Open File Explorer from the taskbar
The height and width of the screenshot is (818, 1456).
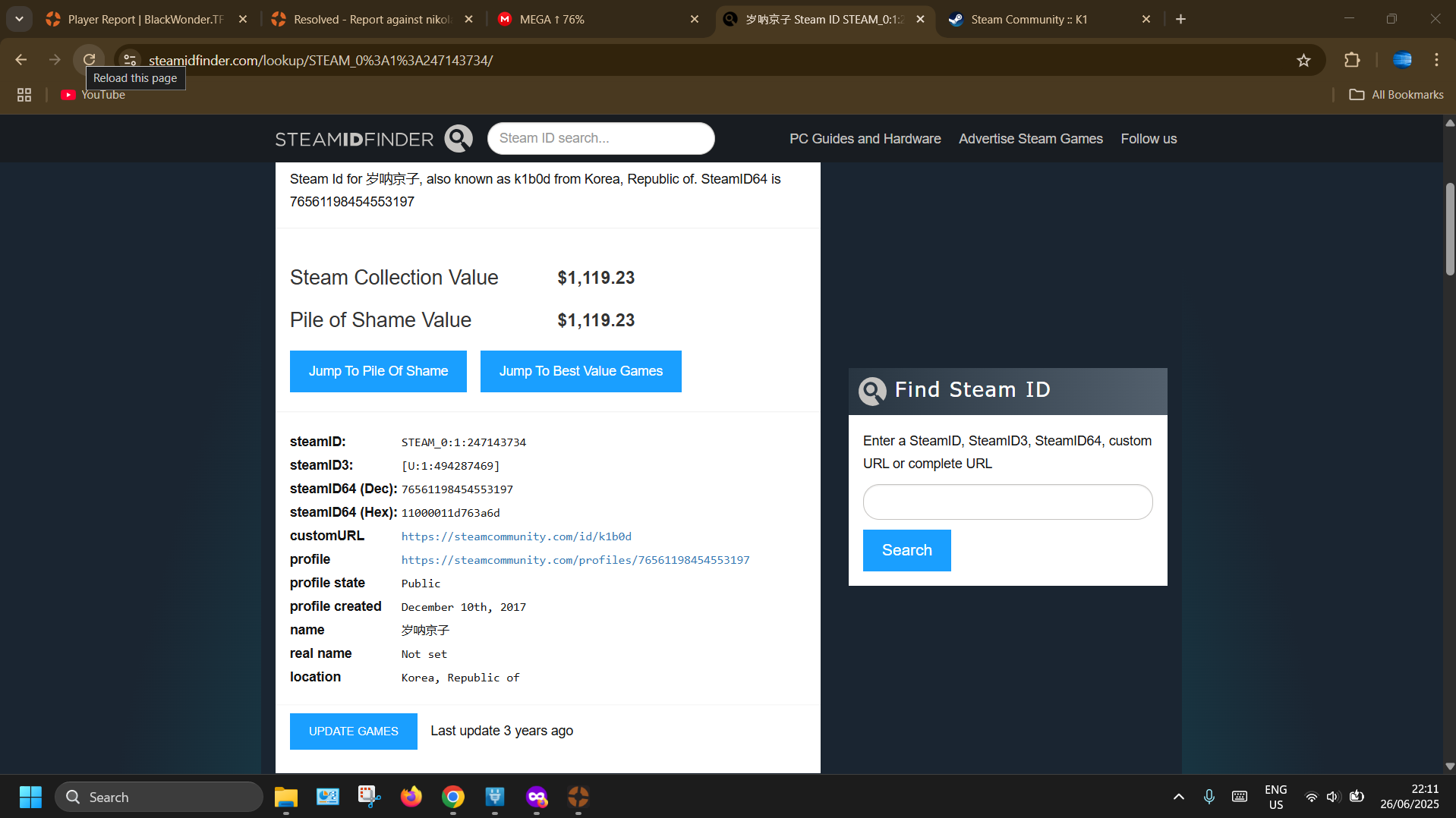click(285, 797)
